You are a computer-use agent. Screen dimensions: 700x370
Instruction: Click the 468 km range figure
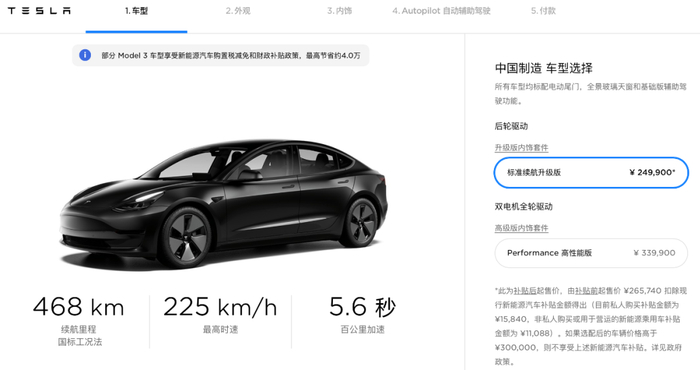click(79, 307)
